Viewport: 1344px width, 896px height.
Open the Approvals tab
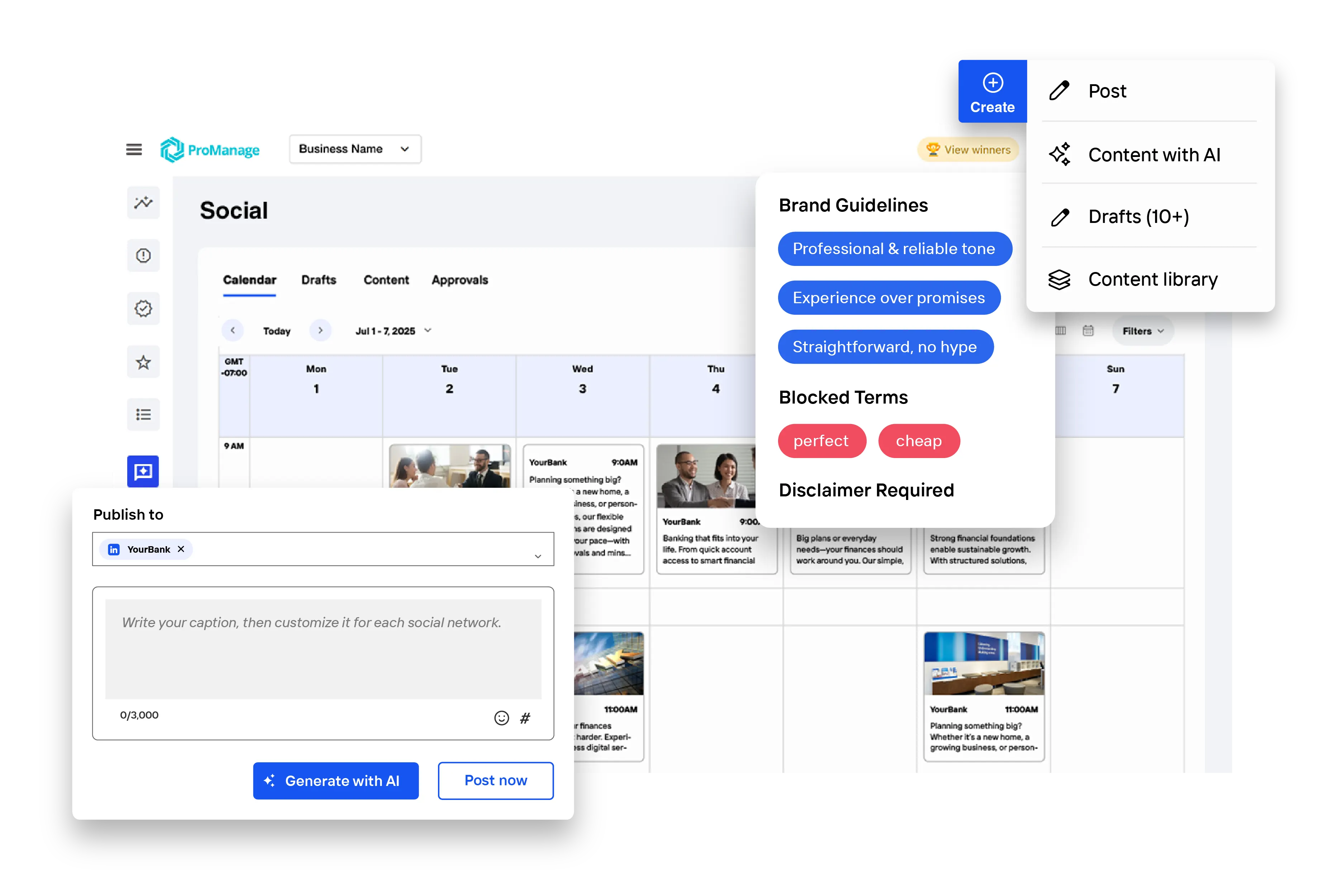pos(459,280)
